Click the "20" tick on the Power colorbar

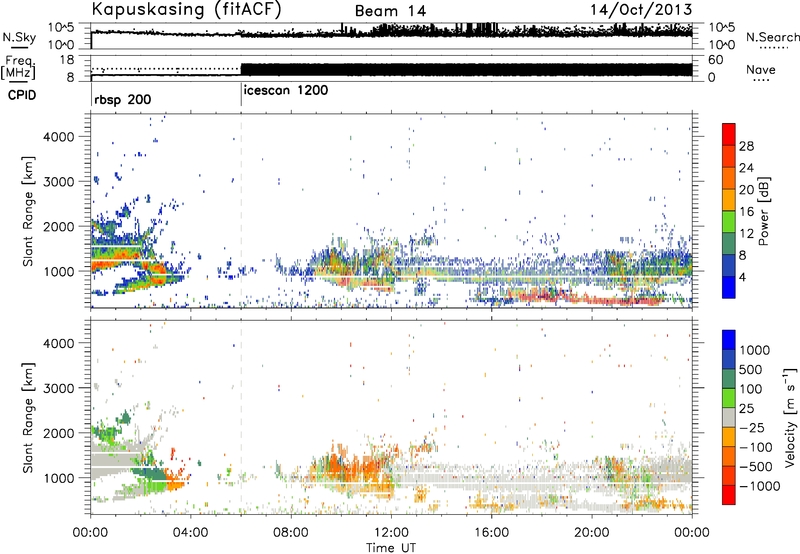coord(746,190)
